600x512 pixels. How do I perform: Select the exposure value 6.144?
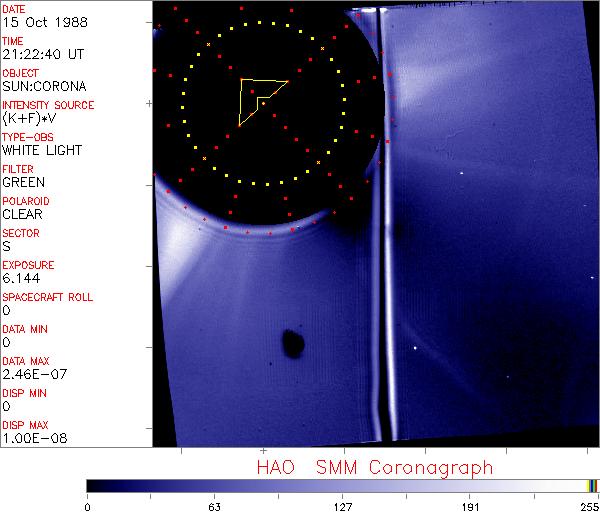(x=20, y=278)
